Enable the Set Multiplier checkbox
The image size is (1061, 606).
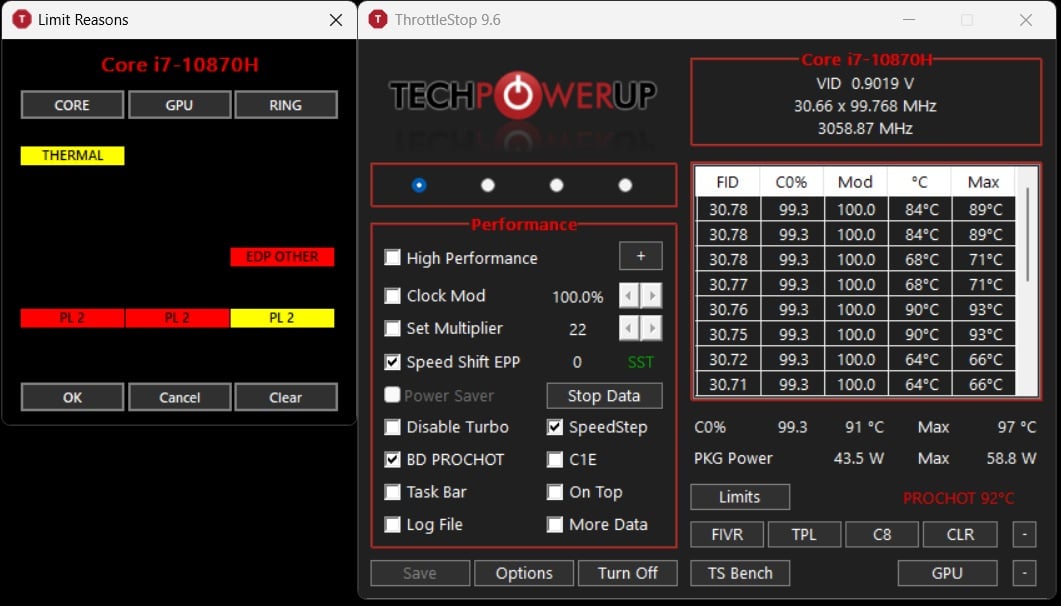coord(392,329)
